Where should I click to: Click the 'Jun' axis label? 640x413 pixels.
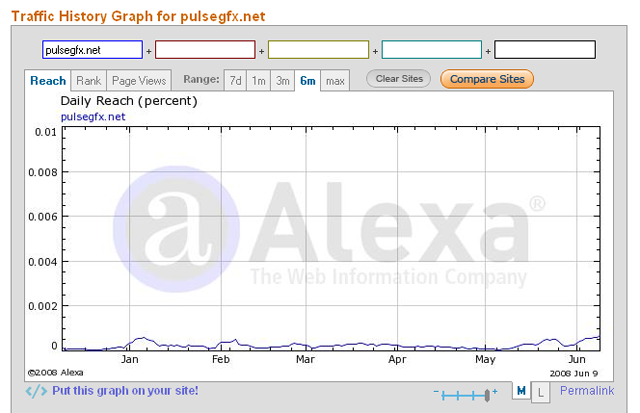(x=577, y=359)
